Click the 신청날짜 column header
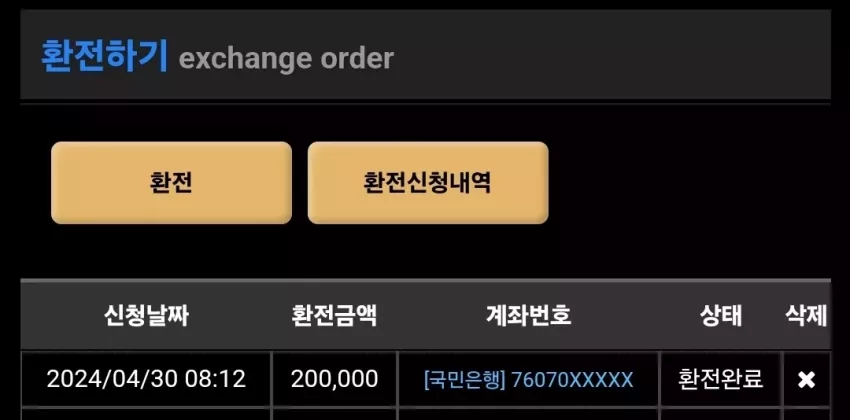Image resolution: width=850 pixels, height=420 pixels. [146, 315]
